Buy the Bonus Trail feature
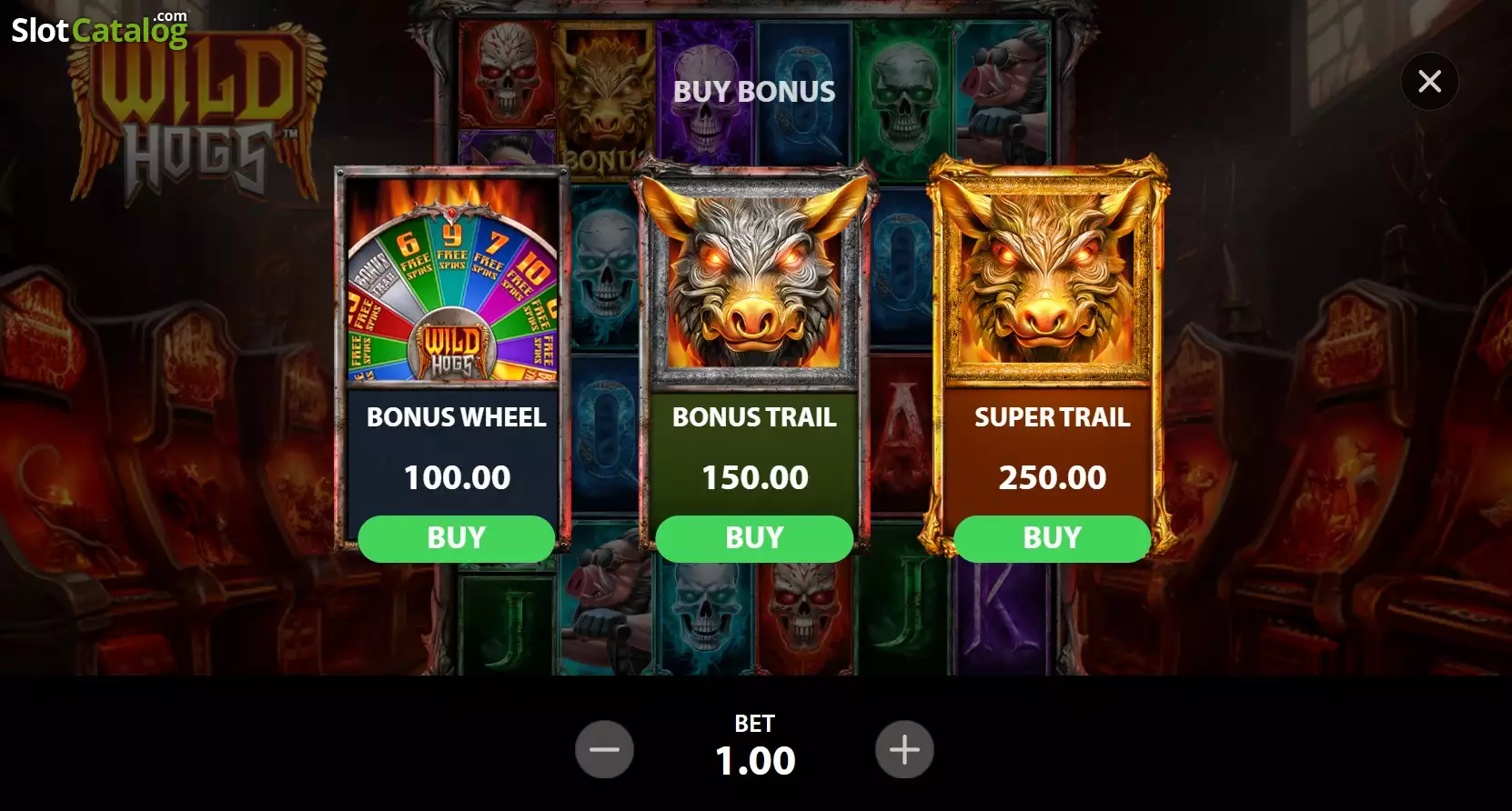 (754, 538)
